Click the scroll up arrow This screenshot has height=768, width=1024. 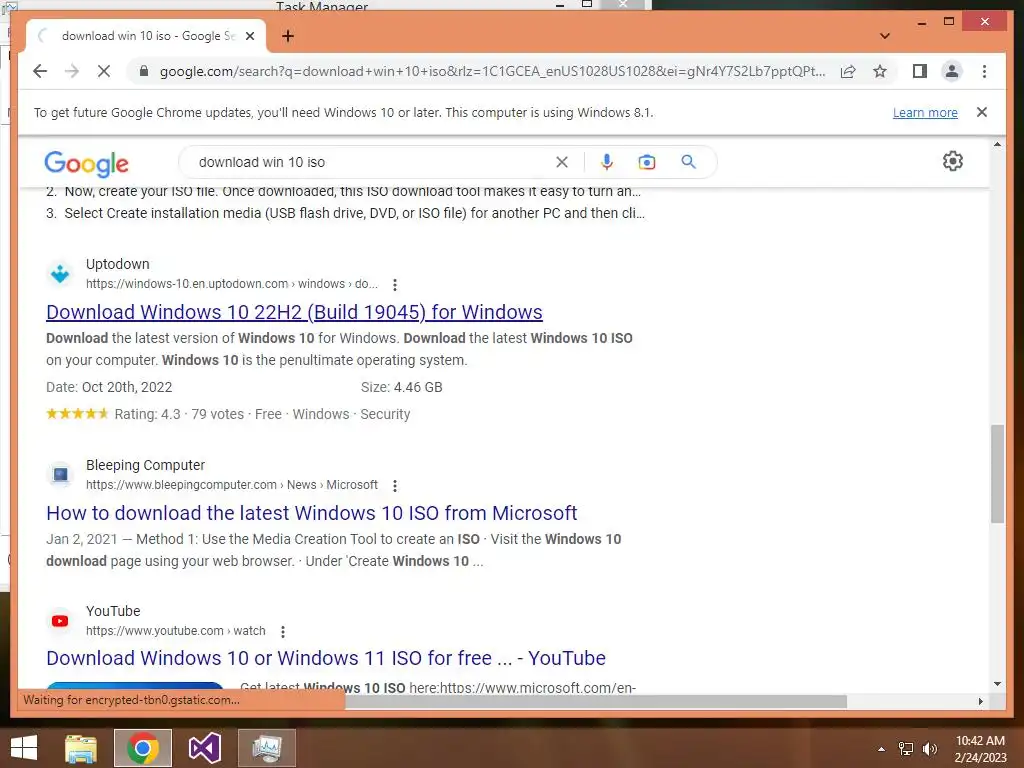tap(997, 144)
